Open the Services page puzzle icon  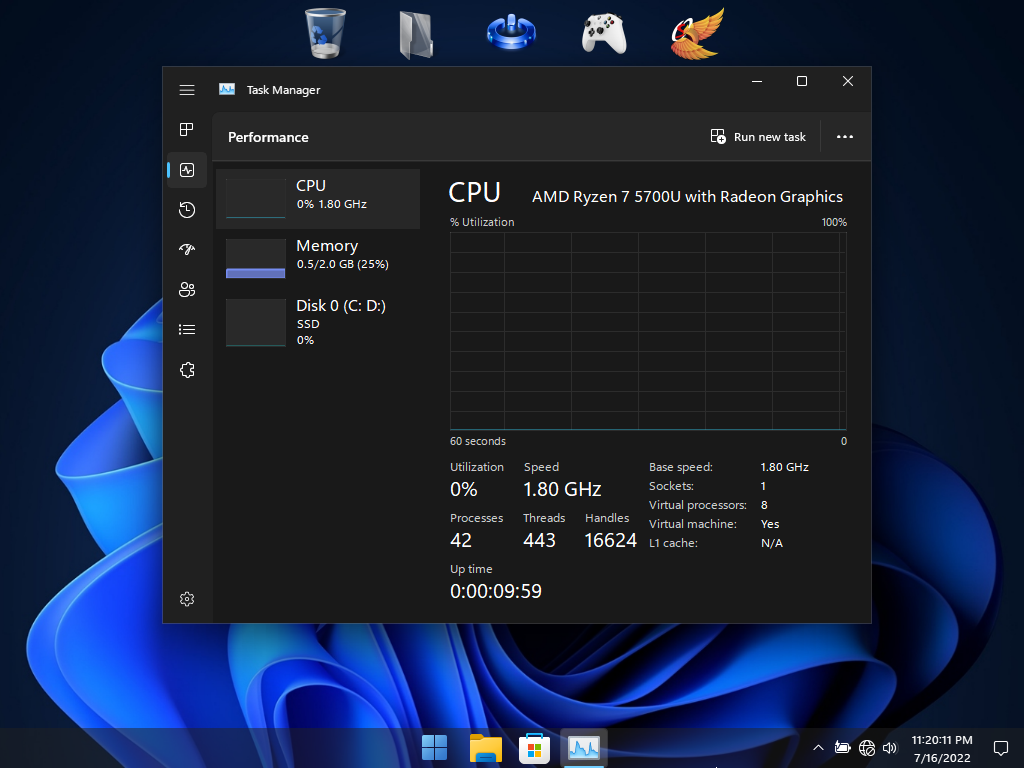point(187,370)
